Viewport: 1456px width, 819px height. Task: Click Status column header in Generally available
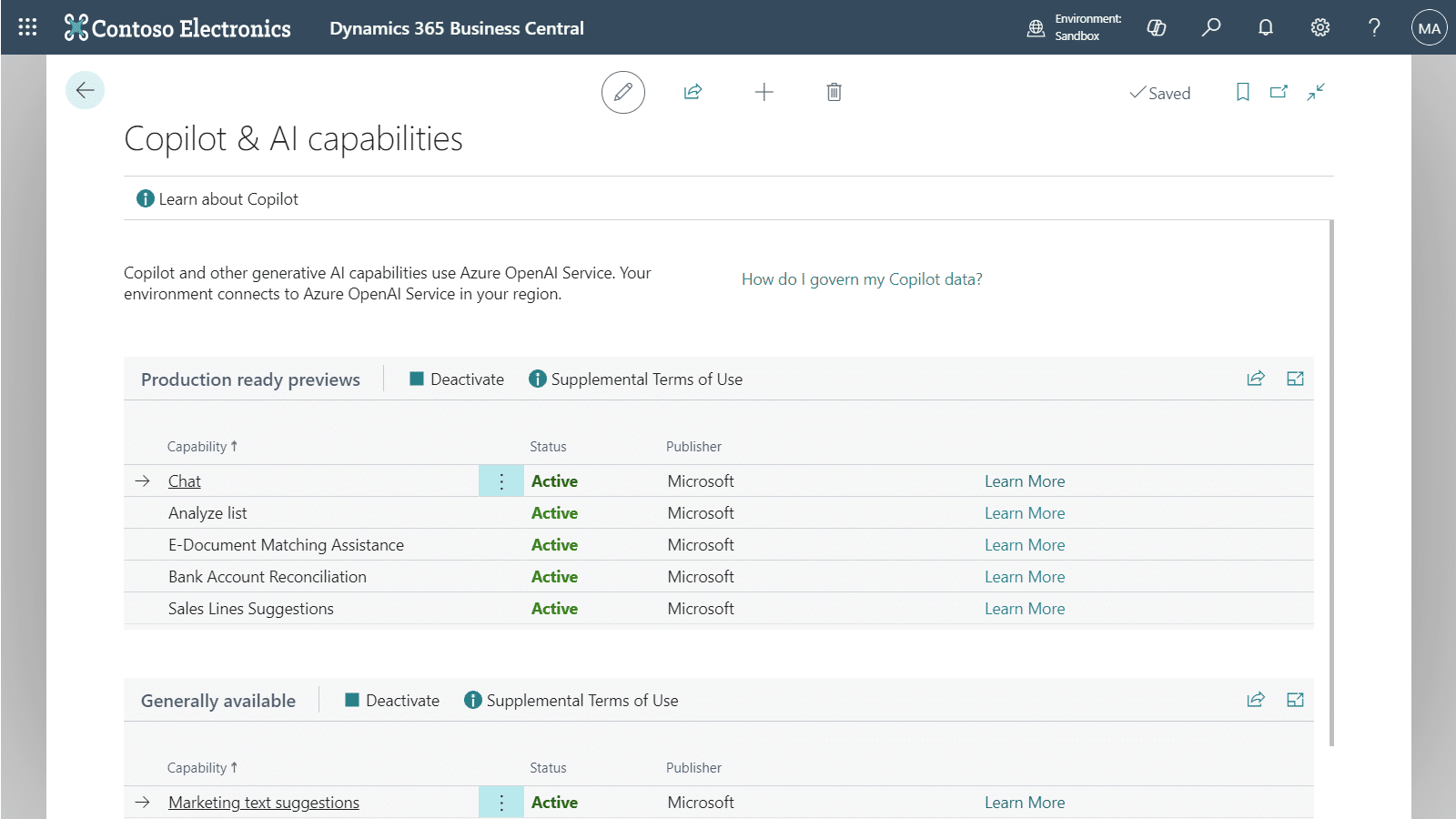pos(548,768)
